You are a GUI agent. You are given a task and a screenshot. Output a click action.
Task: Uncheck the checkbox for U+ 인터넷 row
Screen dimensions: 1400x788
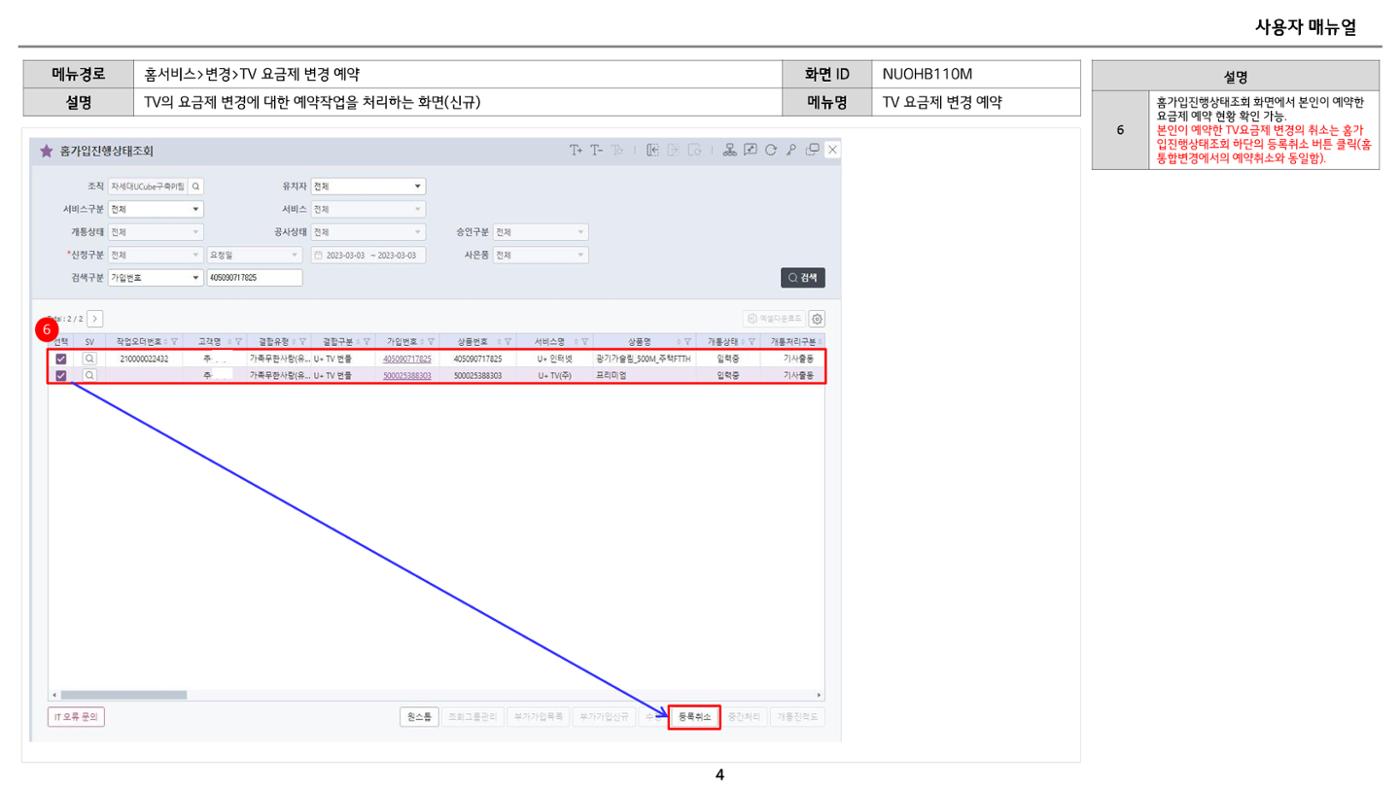(62, 358)
